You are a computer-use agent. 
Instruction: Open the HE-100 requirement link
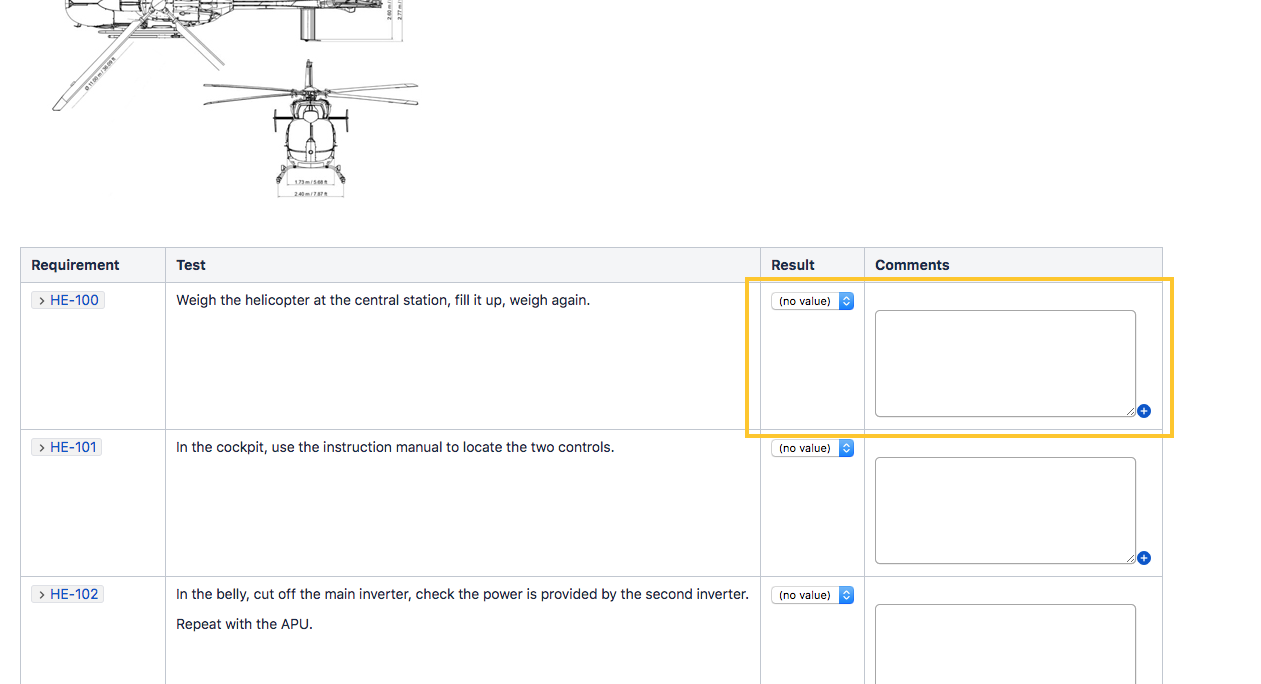75,300
